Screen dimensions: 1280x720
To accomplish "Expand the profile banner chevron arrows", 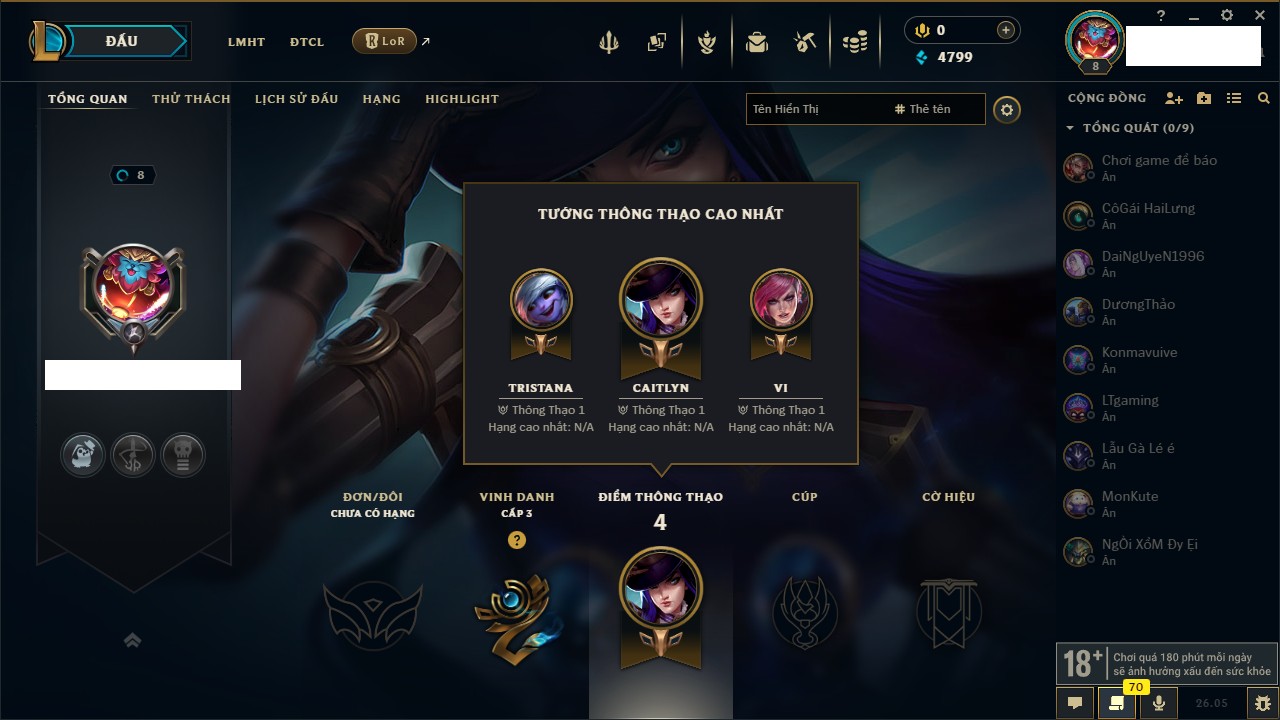I will (133, 640).
